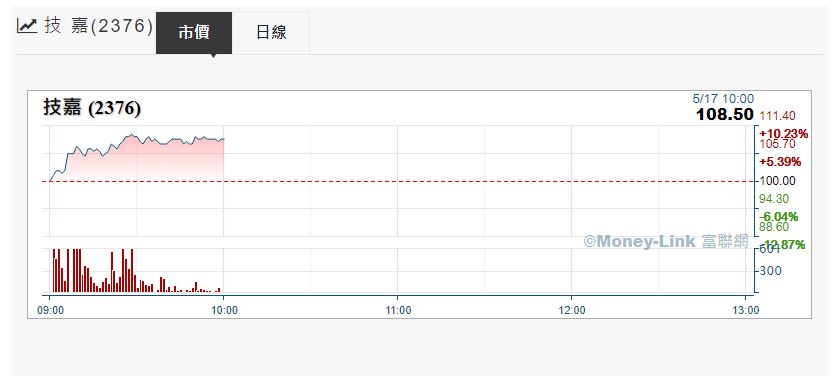Screen dimensions: 838x383
Task: Select the 10:00 time axis label
Action: click(x=224, y=310)
